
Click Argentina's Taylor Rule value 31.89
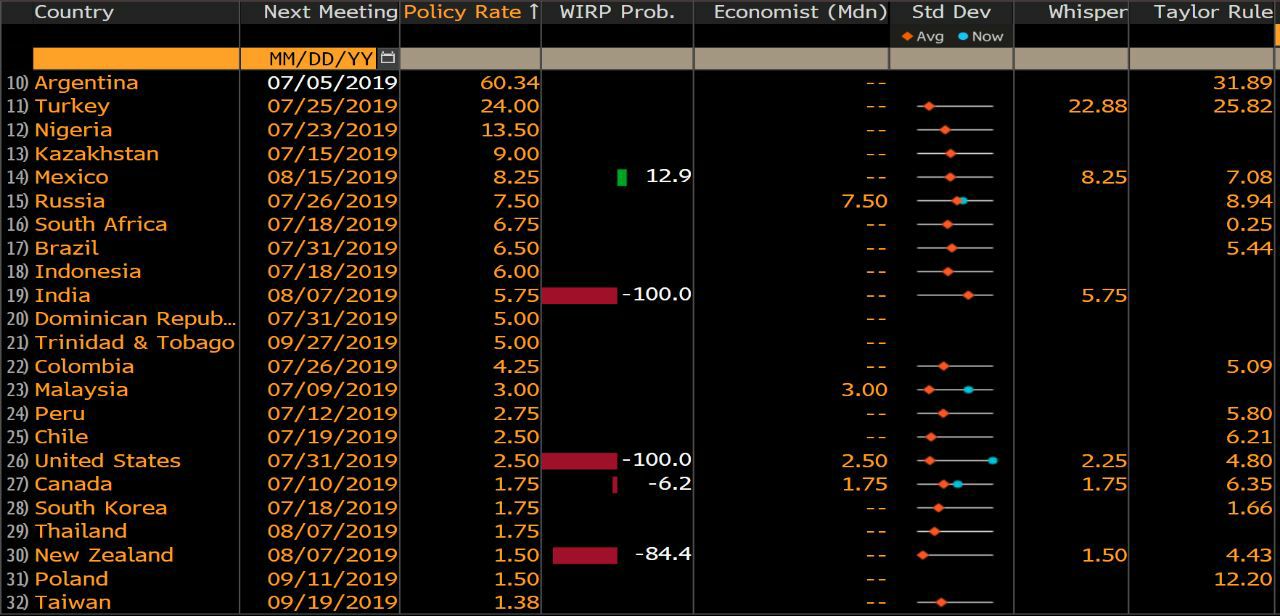(x=1243, y=83)
